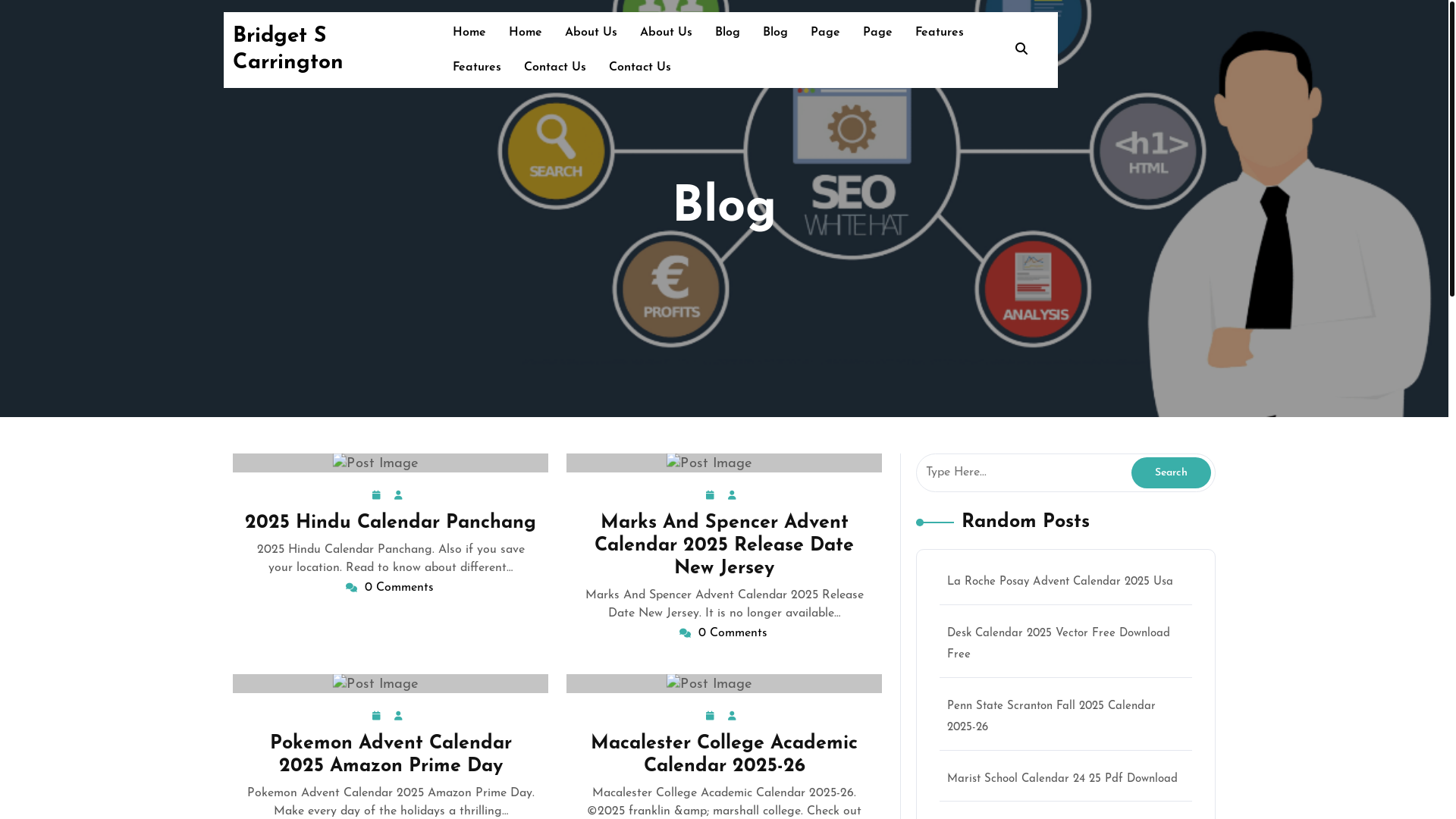
Task: Click the Search button in sidebar
Action: tap(1170, 473)
